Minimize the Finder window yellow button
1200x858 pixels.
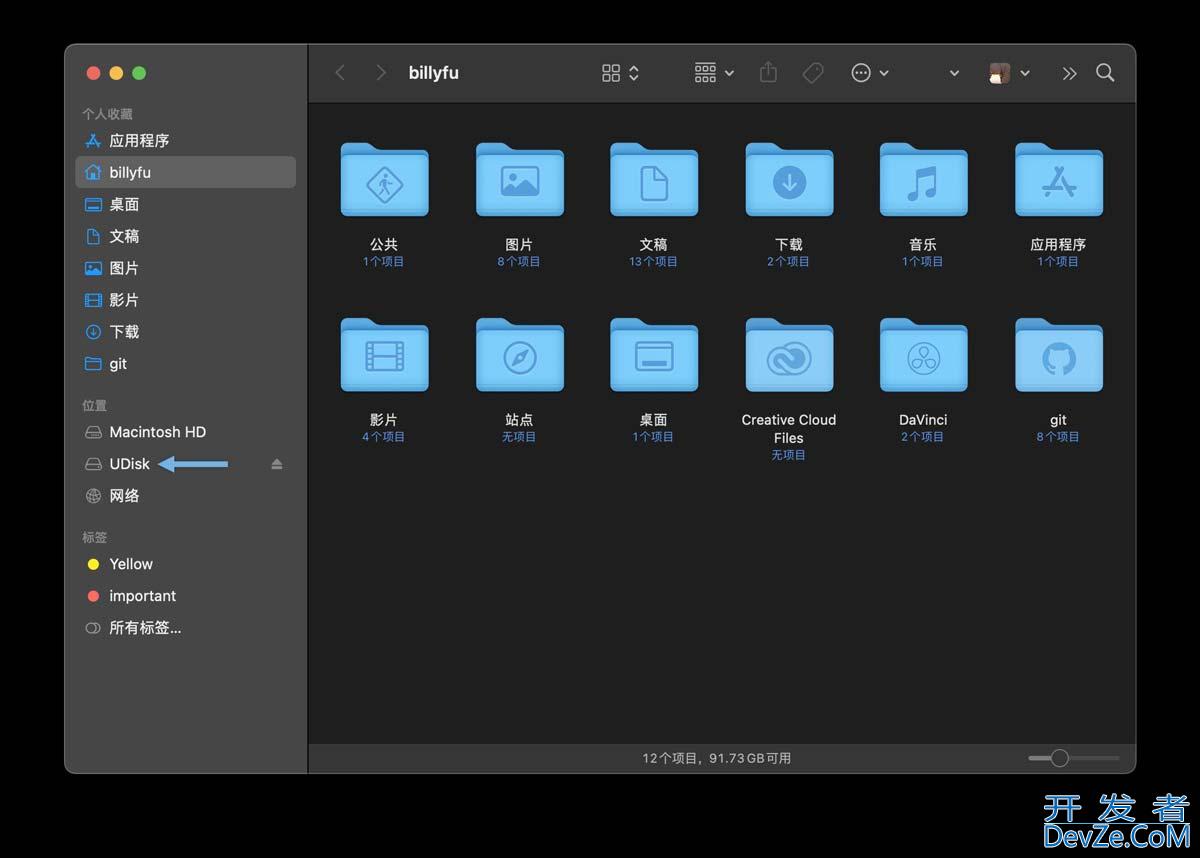pyautogui.click(x=116, y=73)
